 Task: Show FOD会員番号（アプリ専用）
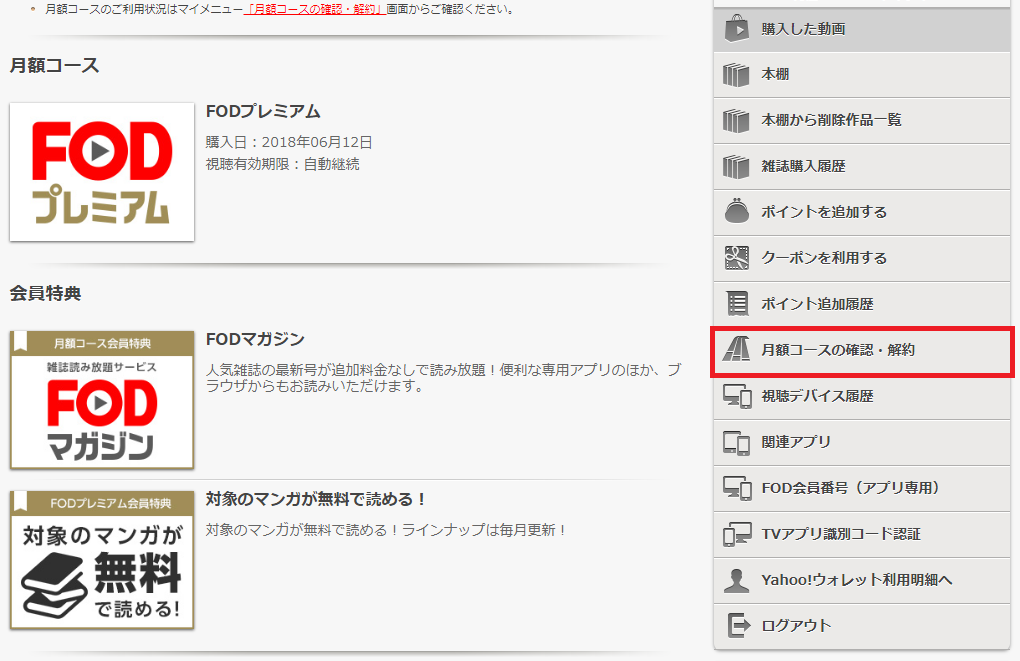[x=862, y=489]
